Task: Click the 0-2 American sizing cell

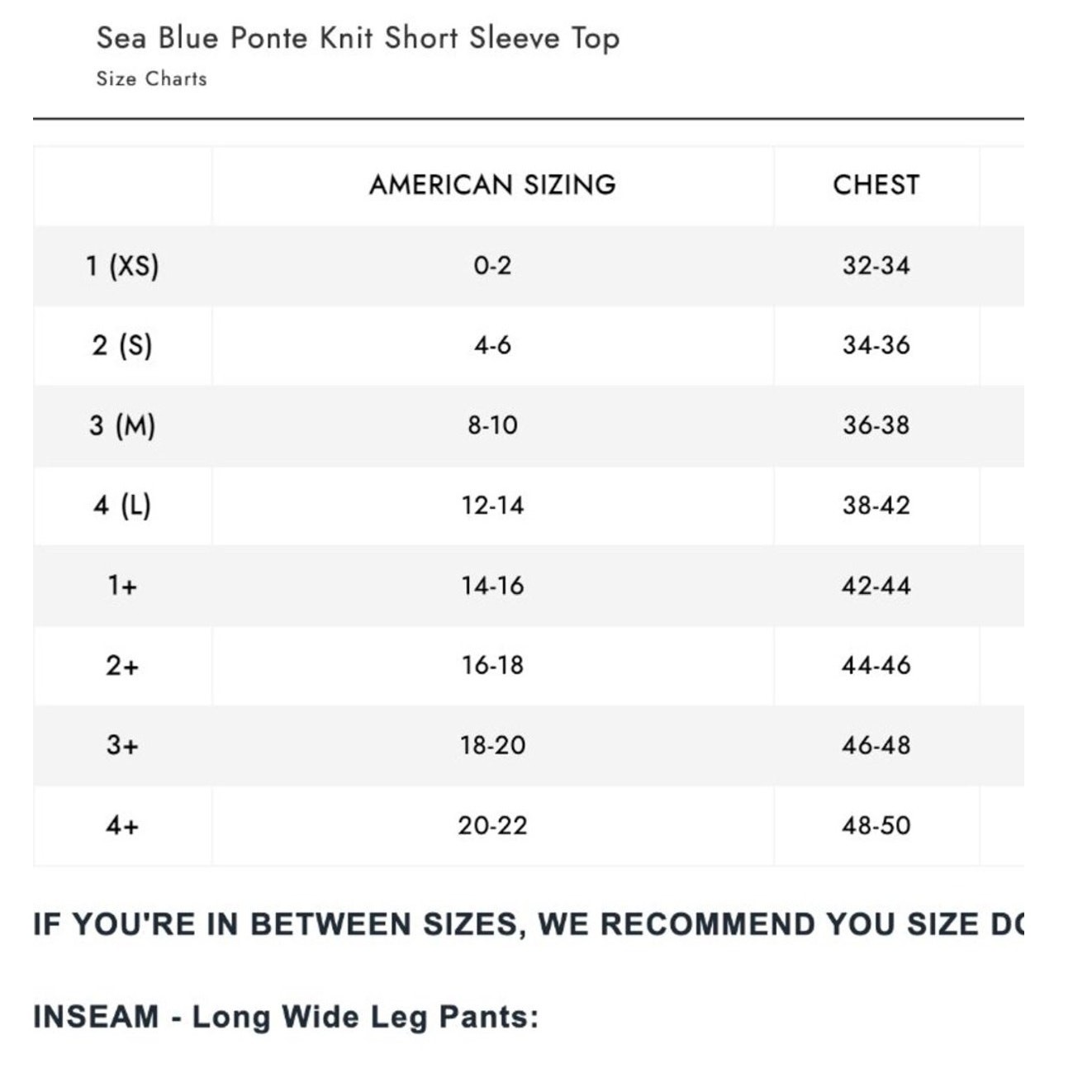Action: [x=492, y=265]
